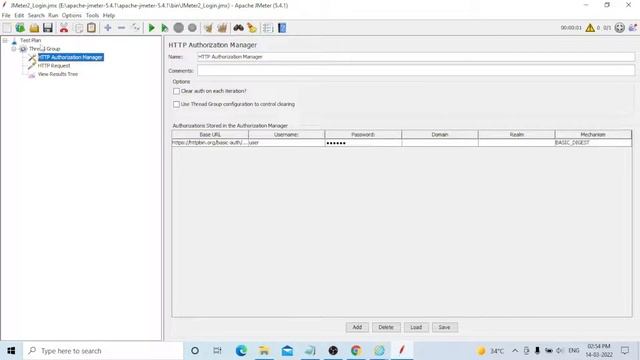Click the taskbar search box
Viewport: 640px width, 360px height.
[x=103, y=351]
